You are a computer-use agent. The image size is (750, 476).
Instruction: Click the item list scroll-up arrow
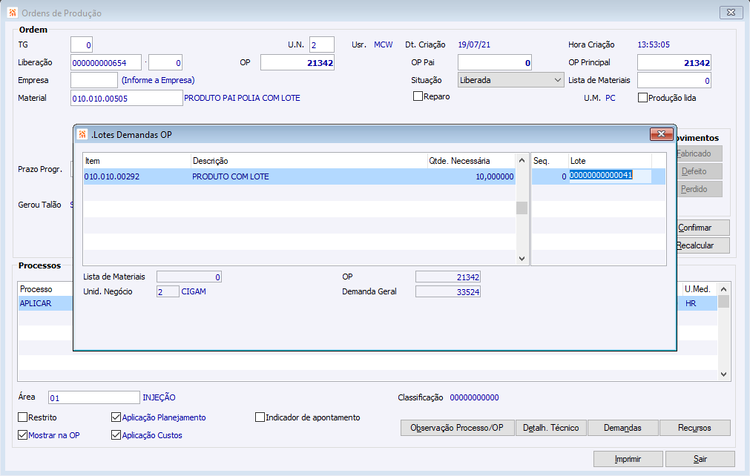pyautogui.click(x=522, y=161)
